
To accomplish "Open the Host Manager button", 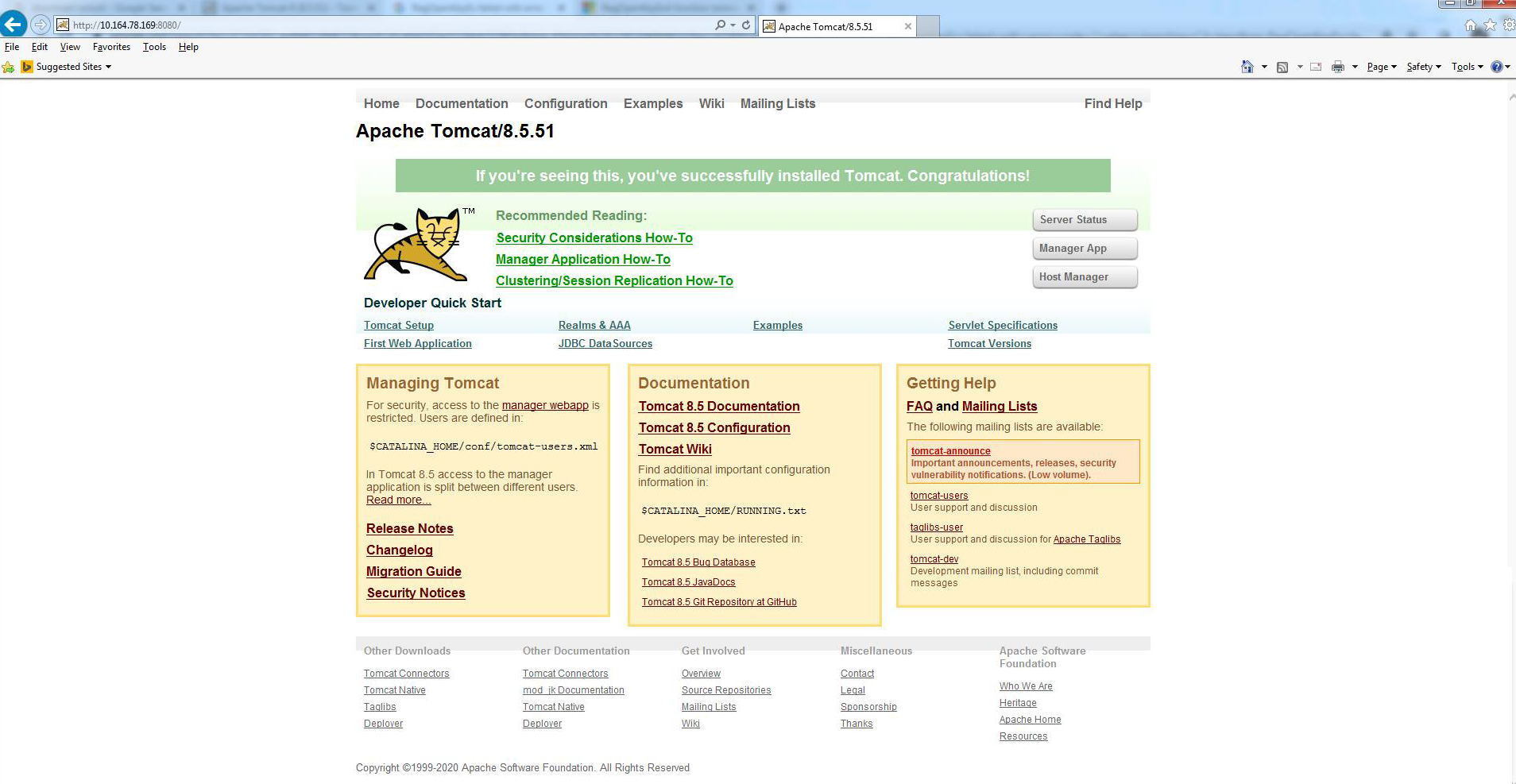I will click(1085, 277).
